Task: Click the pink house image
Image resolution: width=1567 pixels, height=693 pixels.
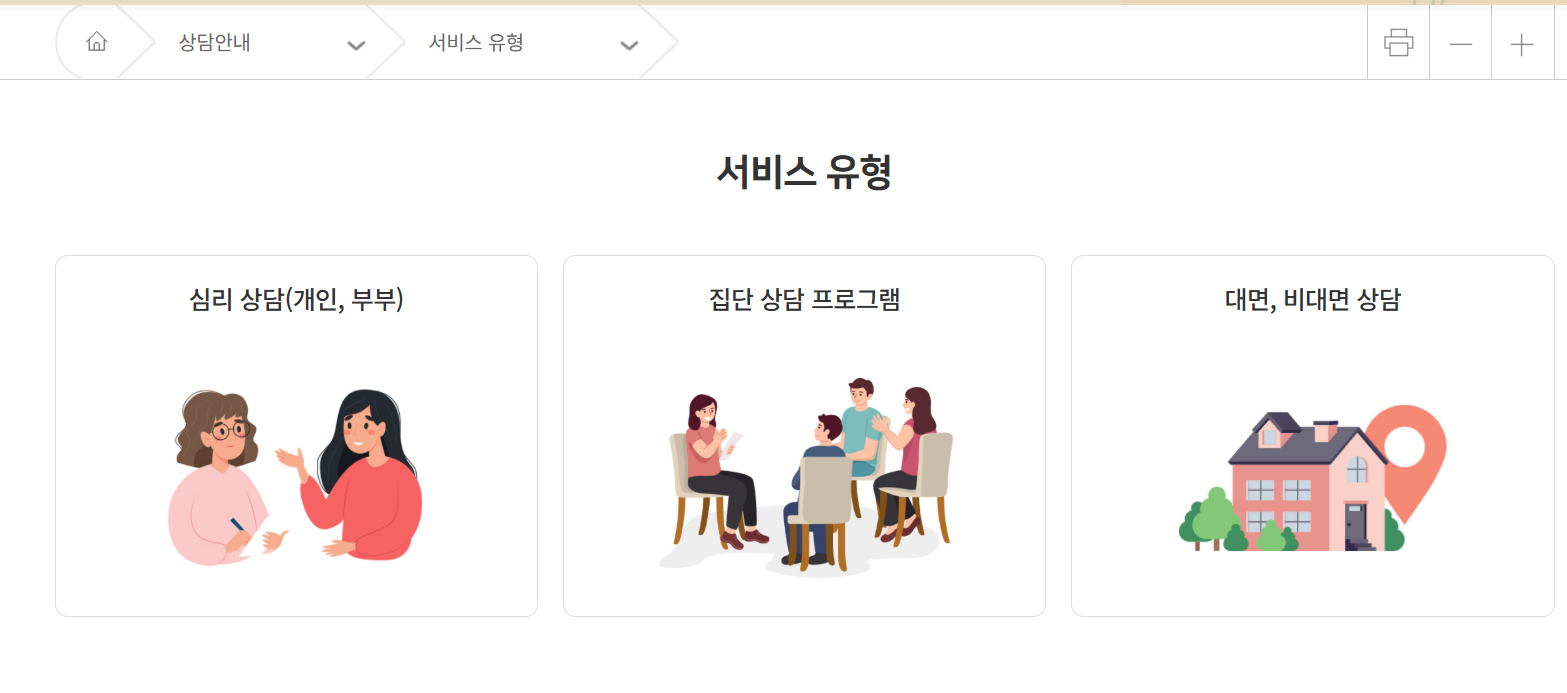Action: (x=1307, y=482)
